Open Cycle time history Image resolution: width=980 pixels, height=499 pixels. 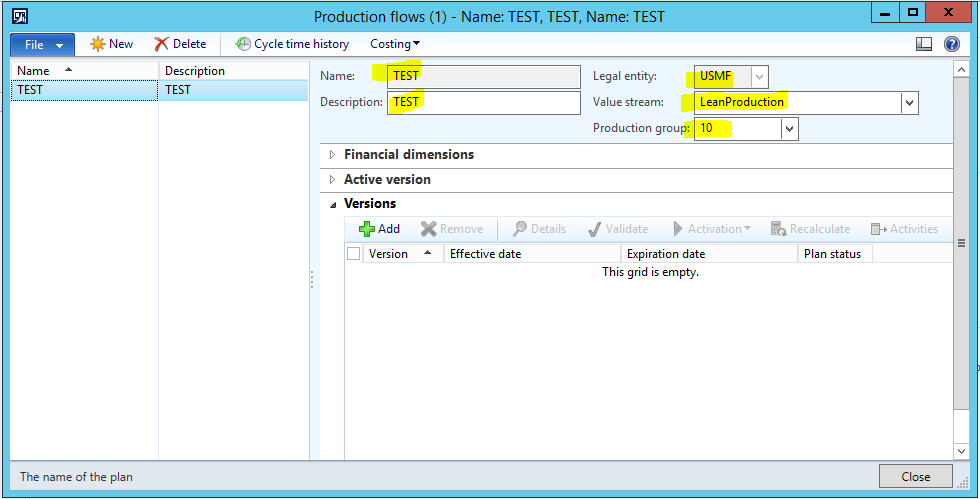(243, 44)
